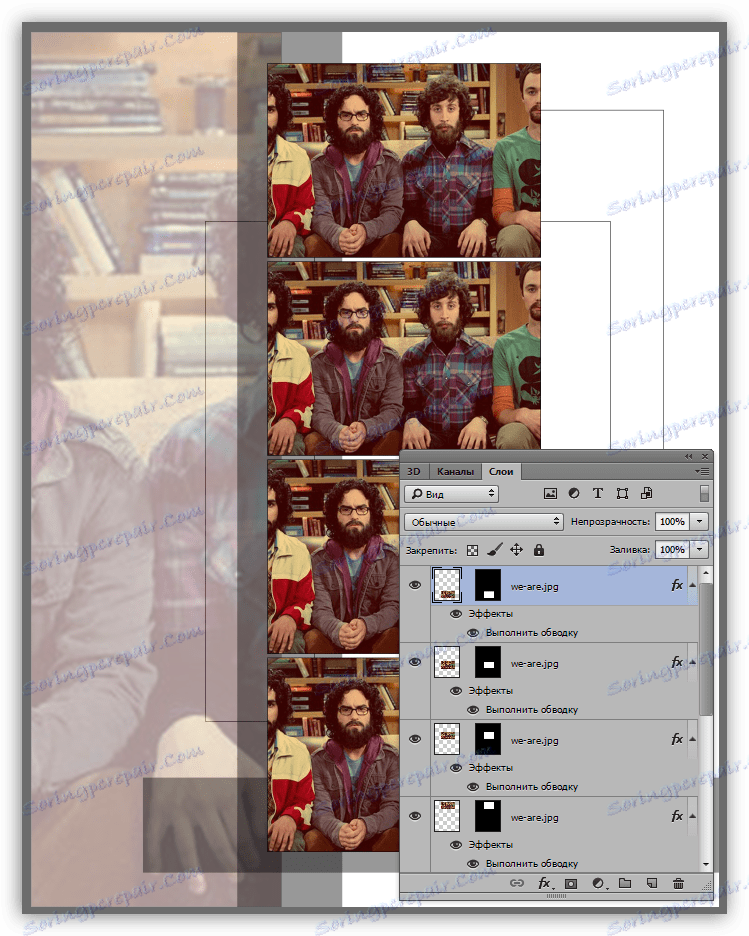Hide the third we-are.jpg layer
The image size is (749, 936).
[x=415, y=740]
